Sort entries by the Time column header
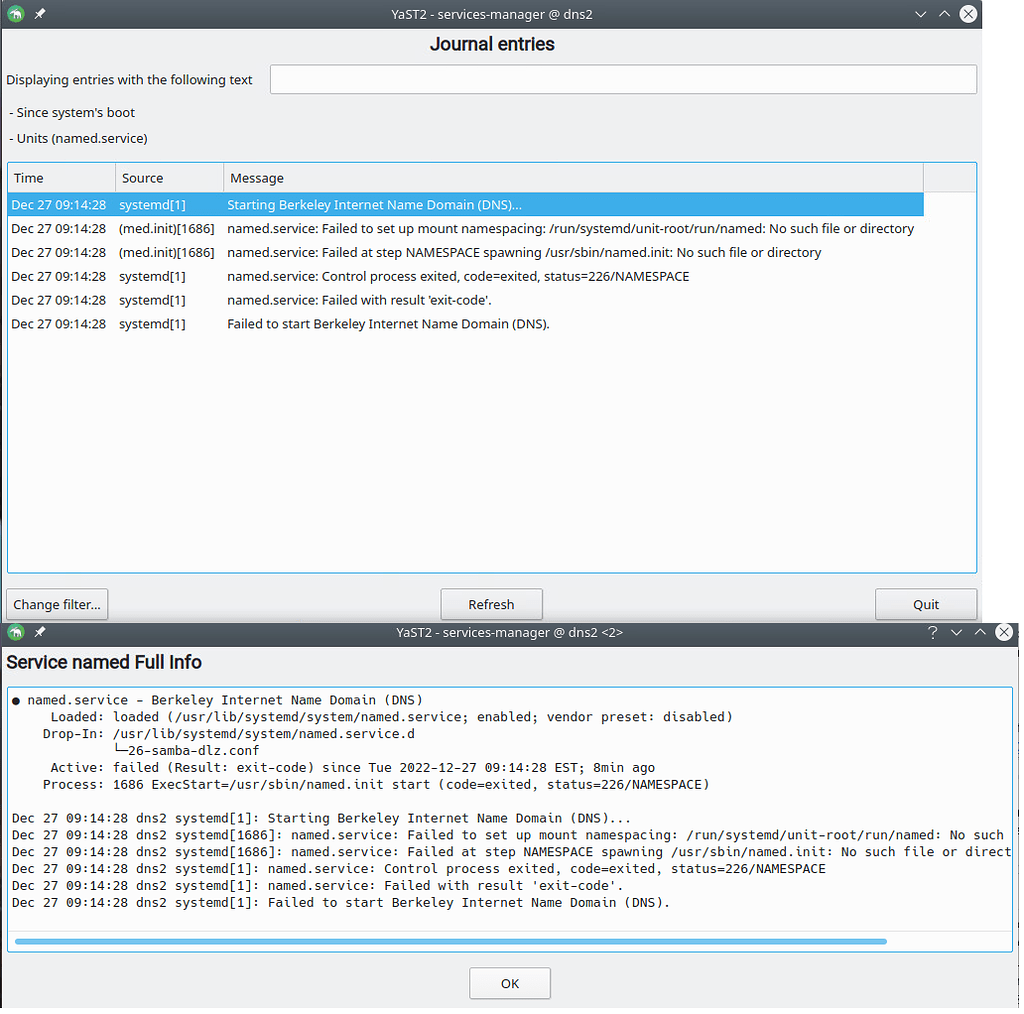The width and height of the screenshot is (1024, 1014). (x=61, y=178)
